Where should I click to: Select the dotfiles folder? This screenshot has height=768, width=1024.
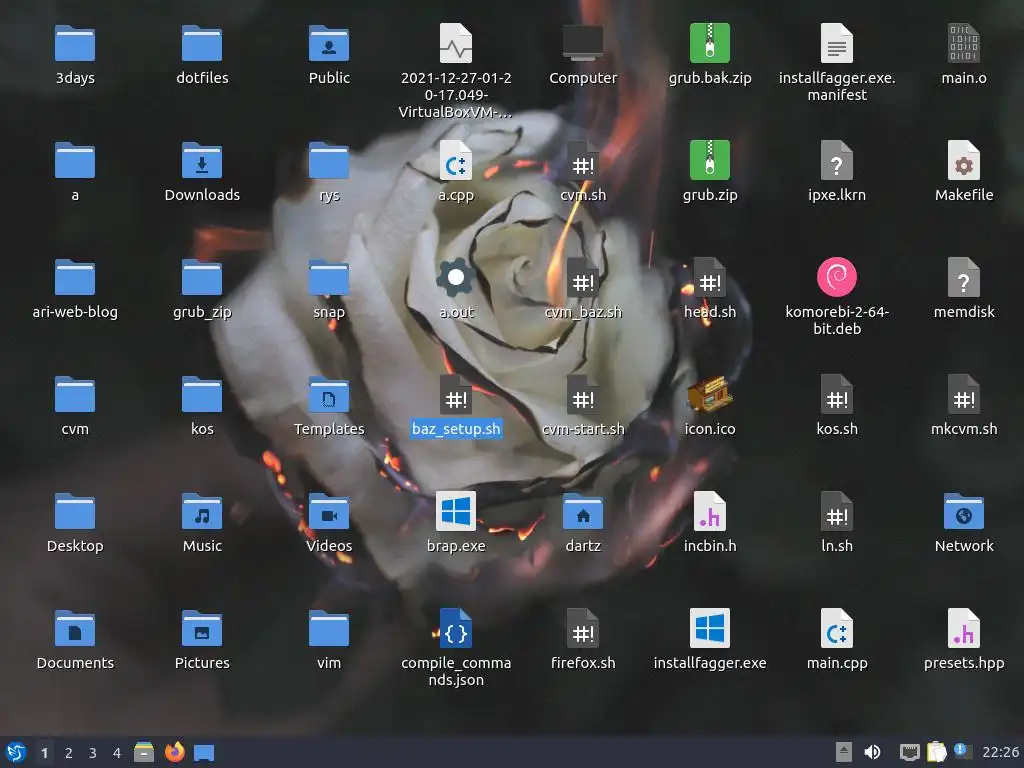tap(202, 44)
